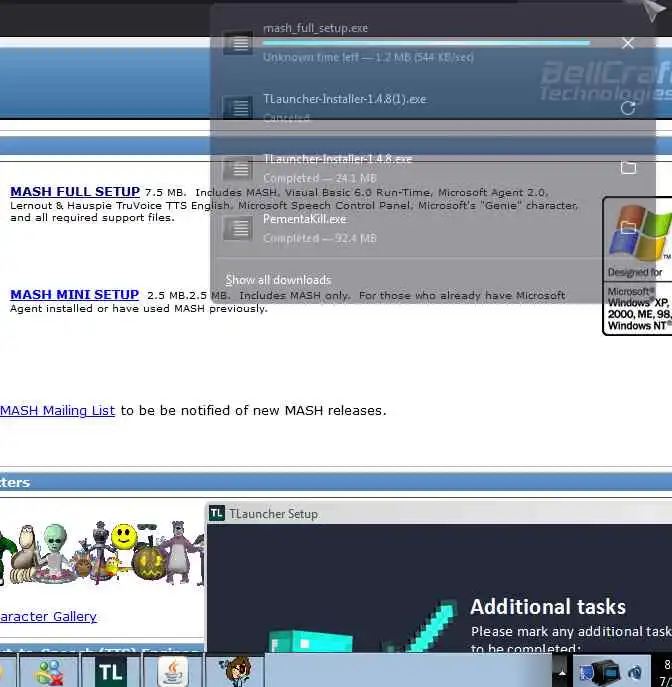
Task: Click the mash_full_setup.exe file icon
Action: (238, 42)
